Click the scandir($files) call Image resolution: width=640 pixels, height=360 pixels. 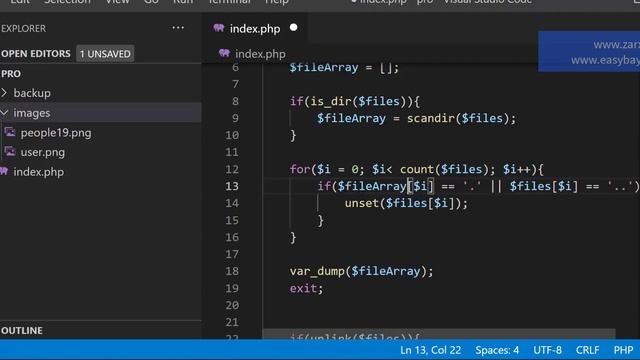(458, 118)
